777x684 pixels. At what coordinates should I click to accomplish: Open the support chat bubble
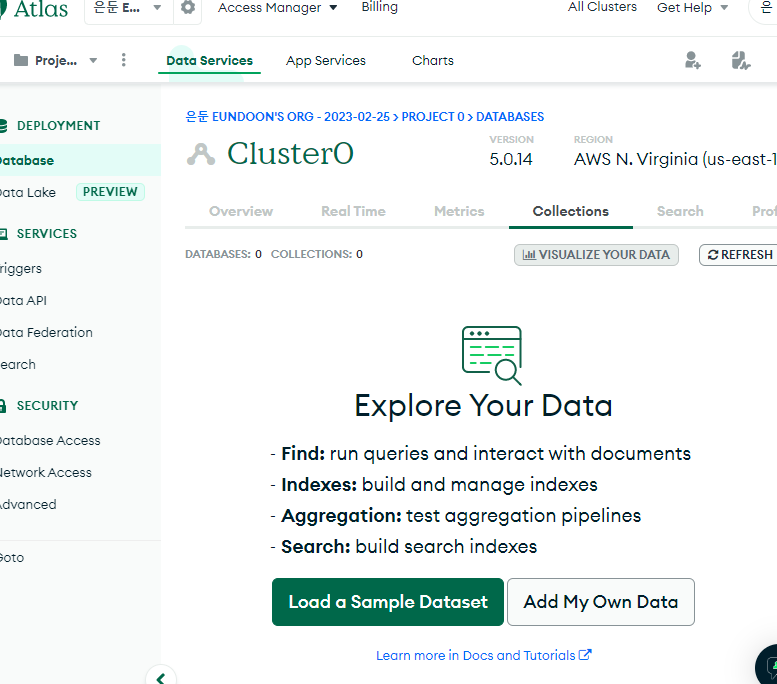(x=768, y=665)
